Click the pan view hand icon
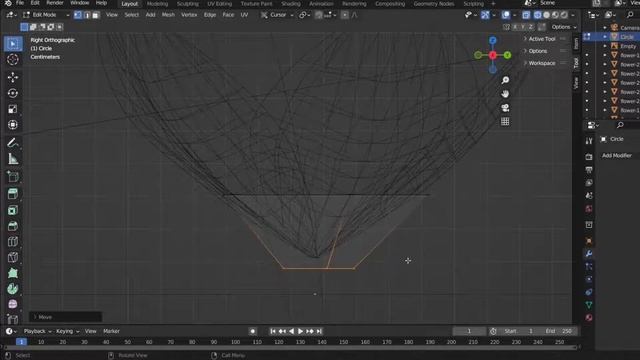This screenshot has height=360, width=640. pyautogui.click(x=505, y=94)
